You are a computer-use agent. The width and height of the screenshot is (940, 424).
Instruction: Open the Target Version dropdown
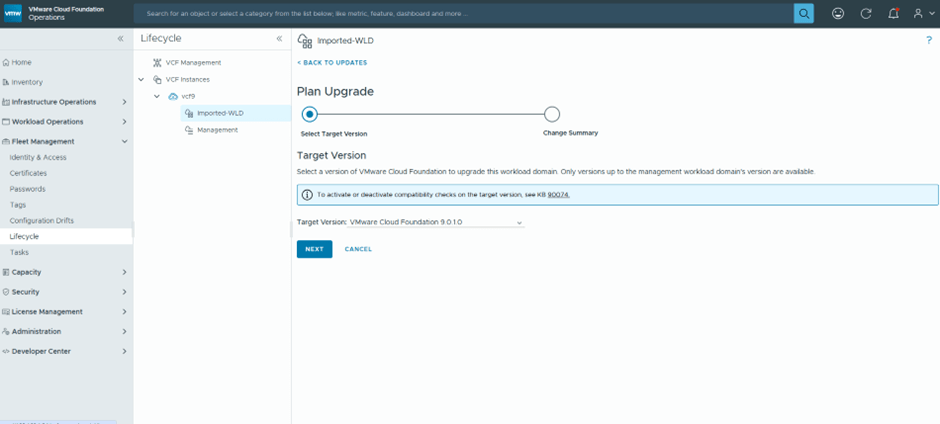point(435,222)
